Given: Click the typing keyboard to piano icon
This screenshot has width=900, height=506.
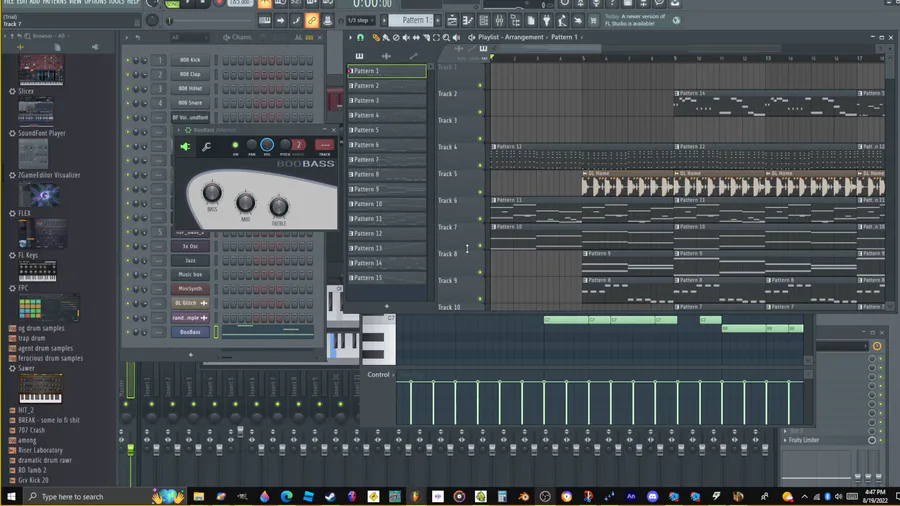Looking at the screenshot, I should 265,21.
